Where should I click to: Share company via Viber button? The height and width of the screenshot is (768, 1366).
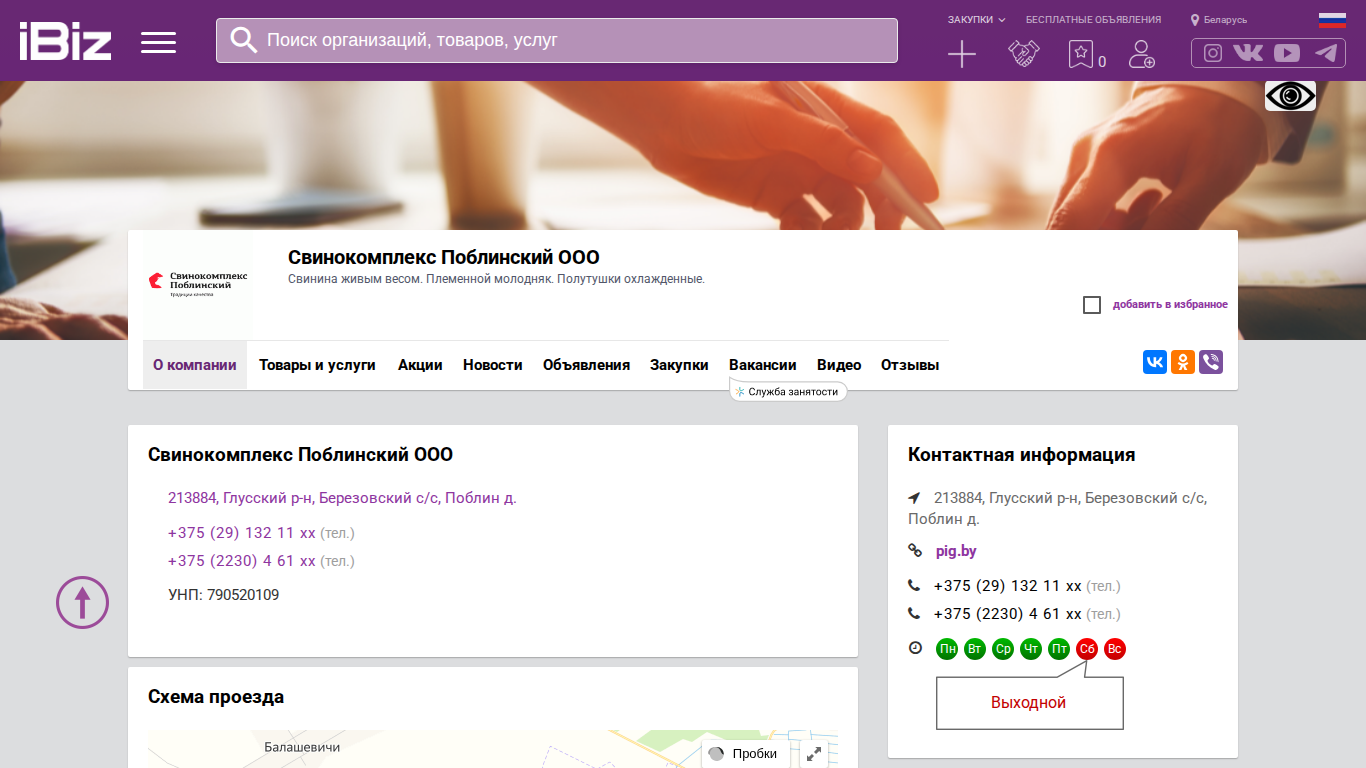pos(1211,362)
